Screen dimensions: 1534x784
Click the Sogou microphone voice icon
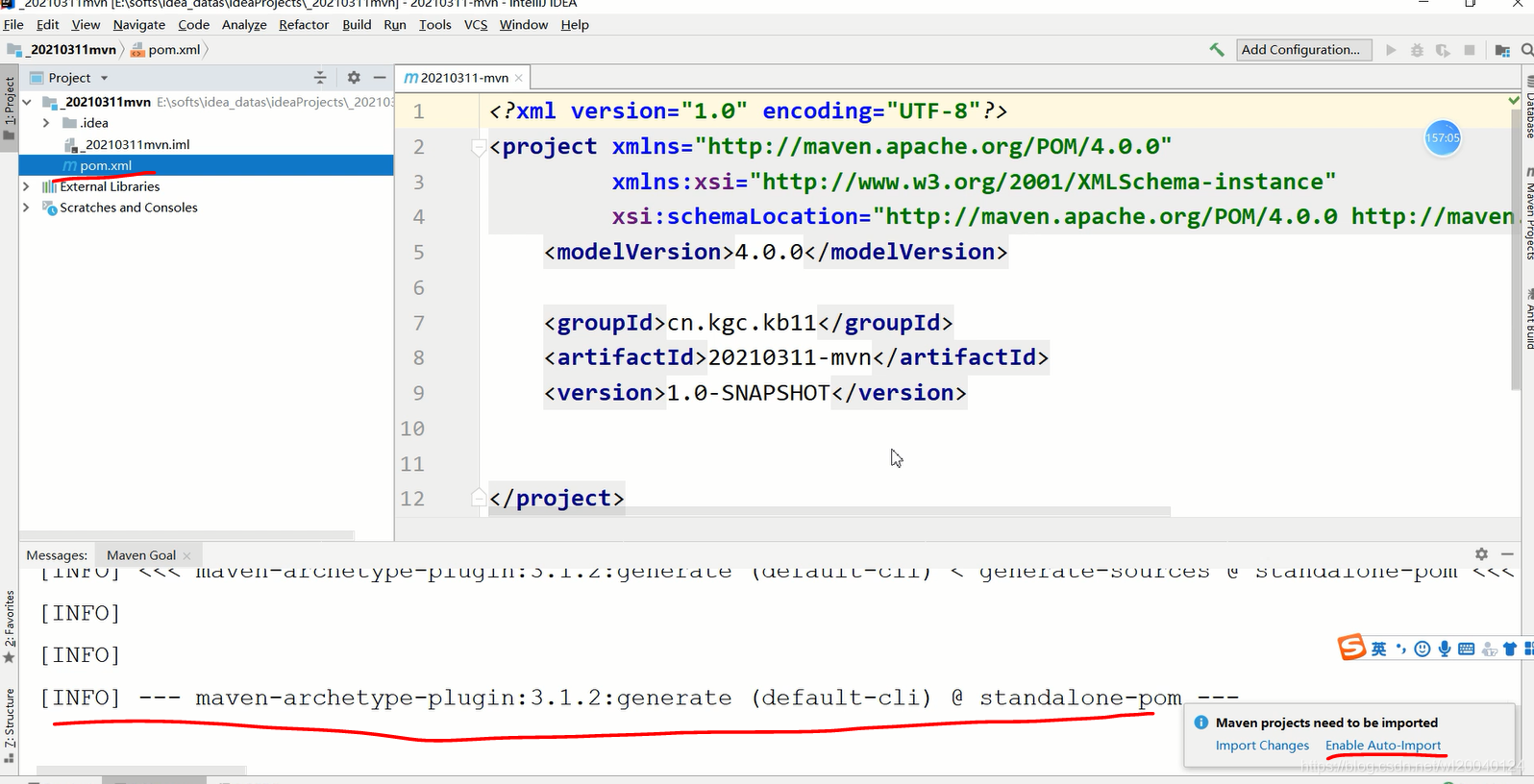pyautogui.click(x=1445, y=649)
